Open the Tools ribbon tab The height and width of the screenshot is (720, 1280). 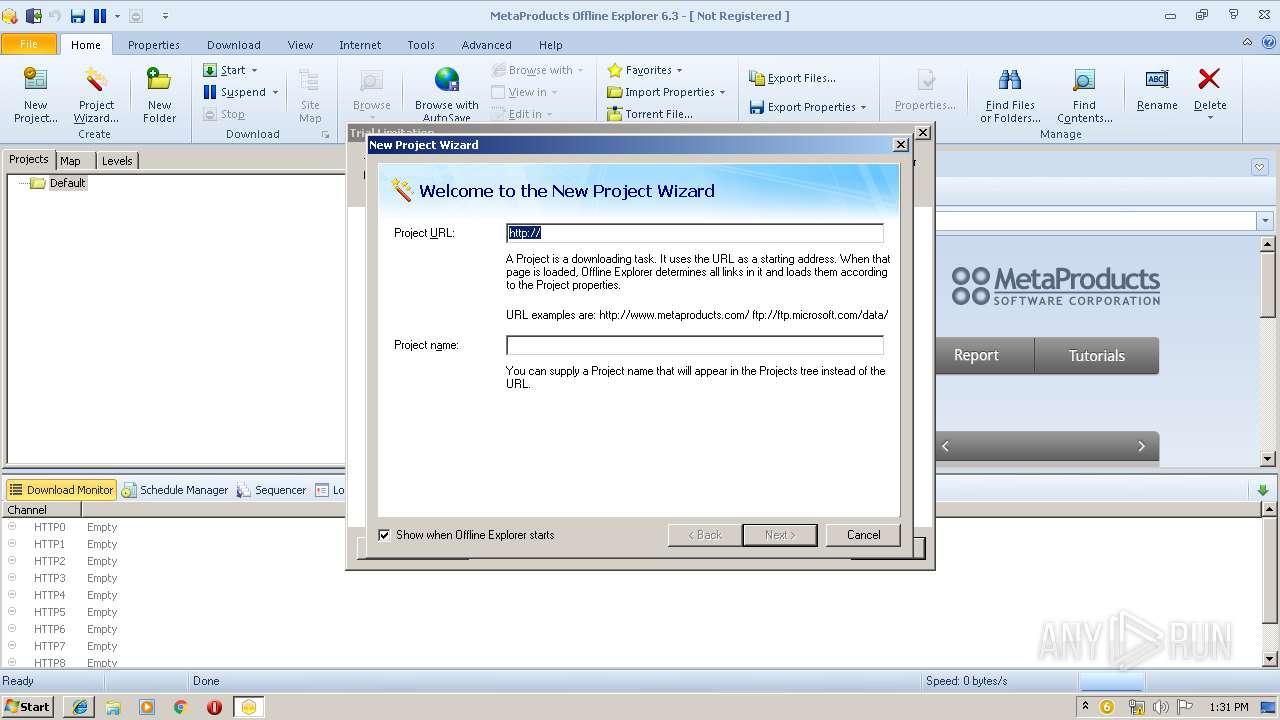tap(421, 45)
